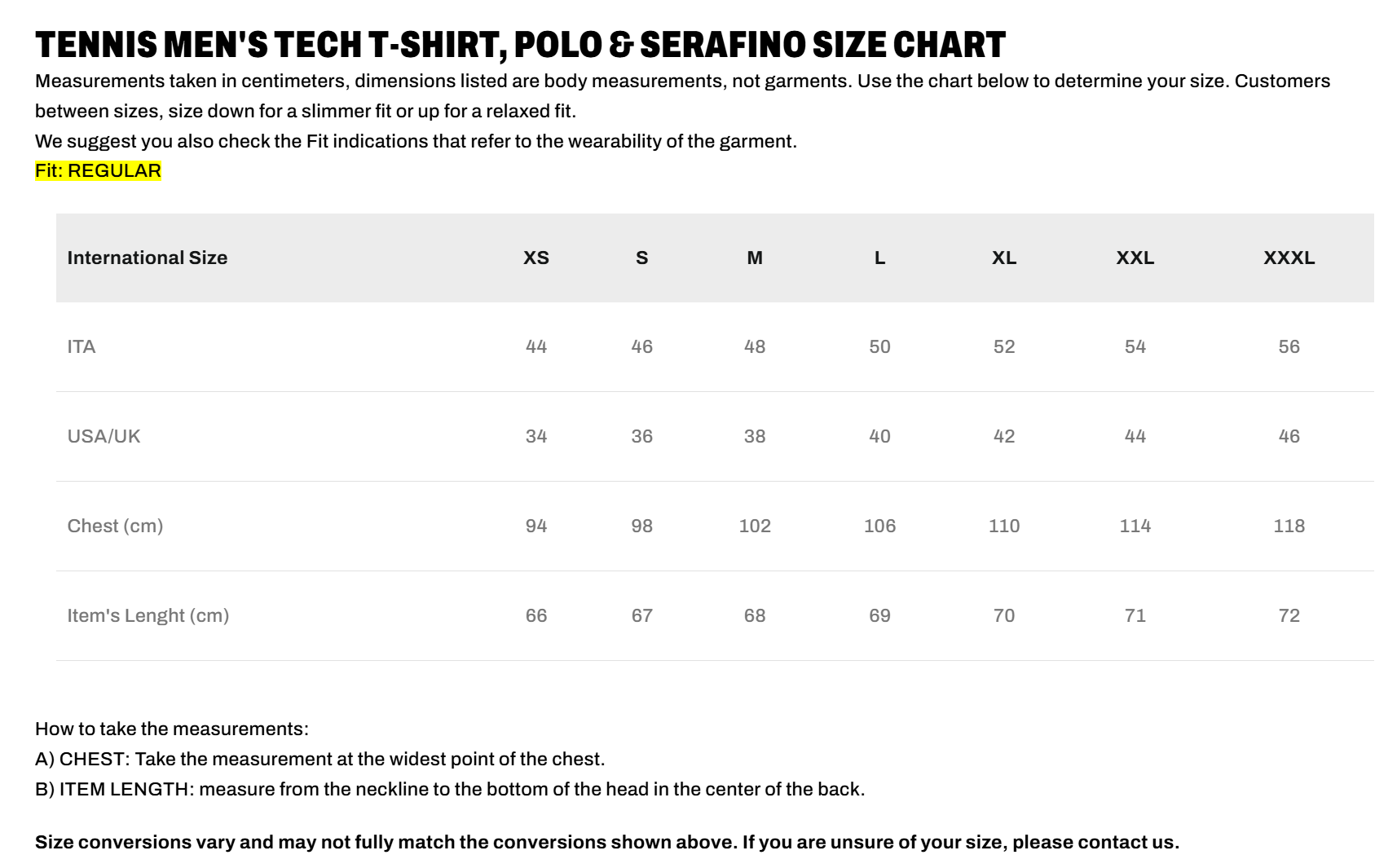Select ITA size 50 cell

point(879,347)
